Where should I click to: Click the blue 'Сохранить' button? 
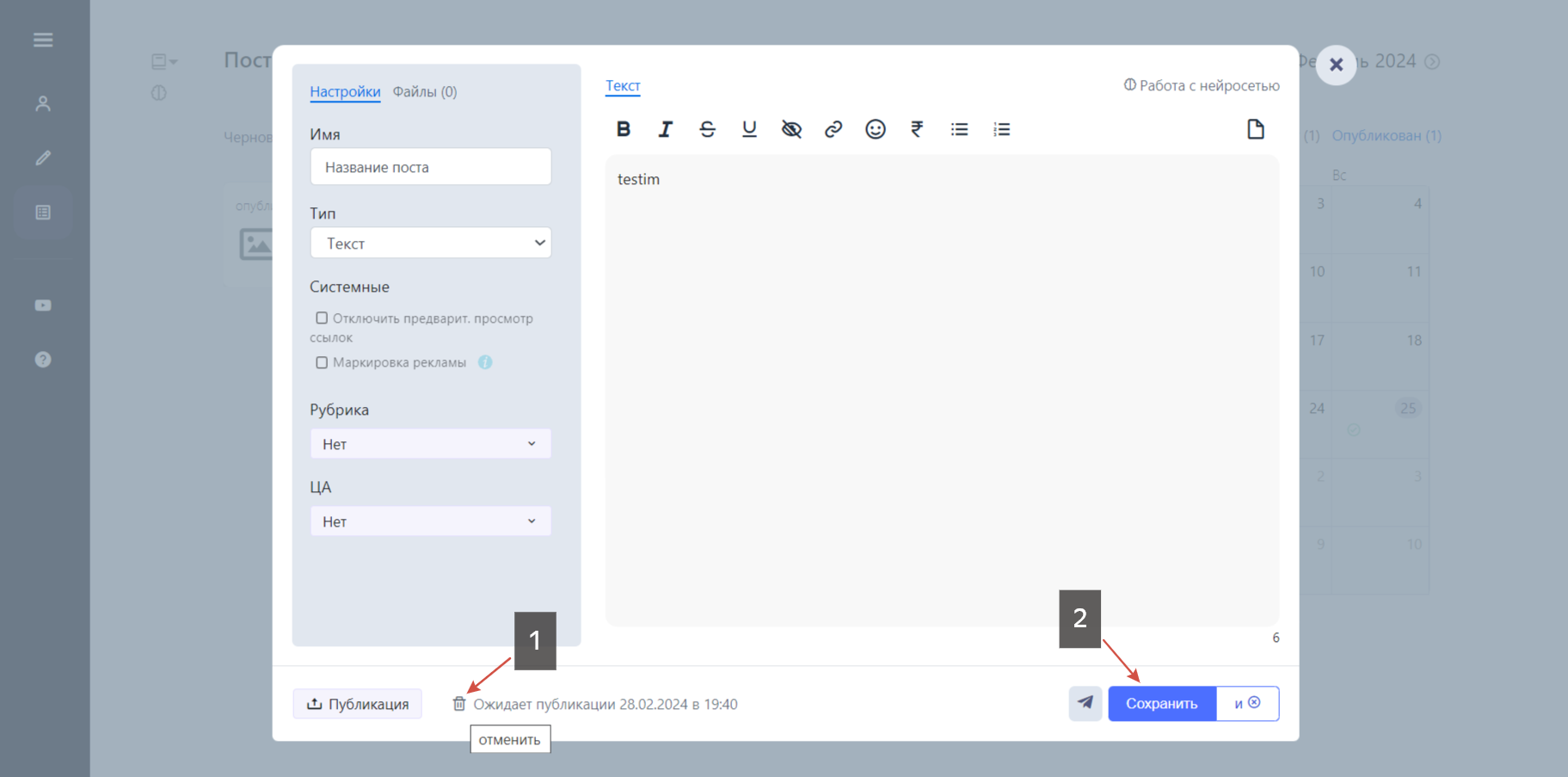(x=1162, y=704)
